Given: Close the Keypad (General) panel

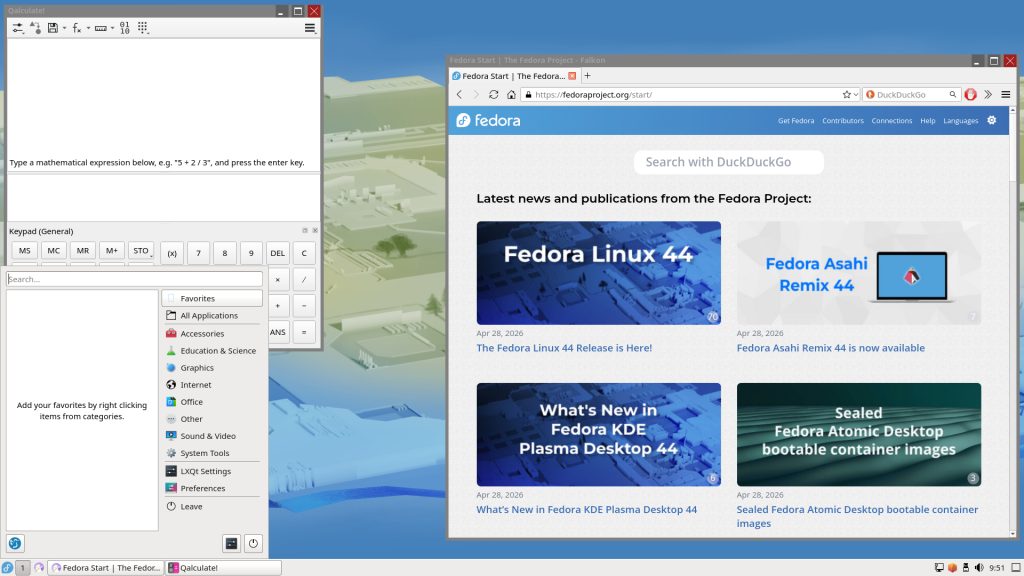Looking at the screenshot, I should [315, 231].
